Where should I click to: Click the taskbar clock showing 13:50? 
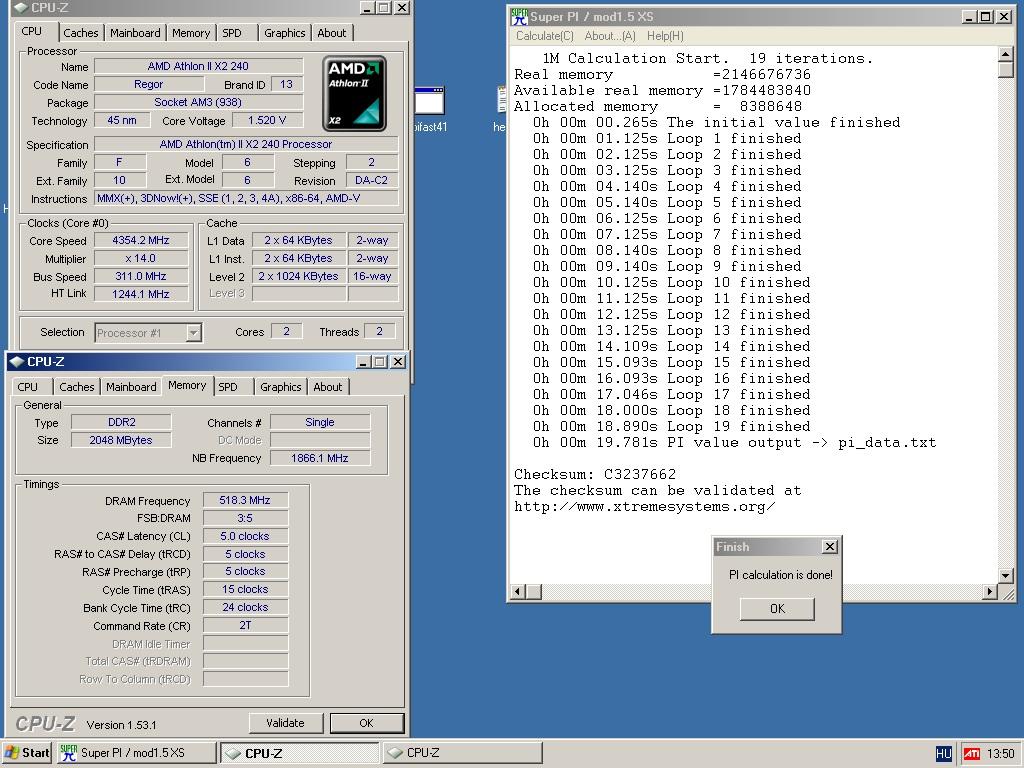1001,754
